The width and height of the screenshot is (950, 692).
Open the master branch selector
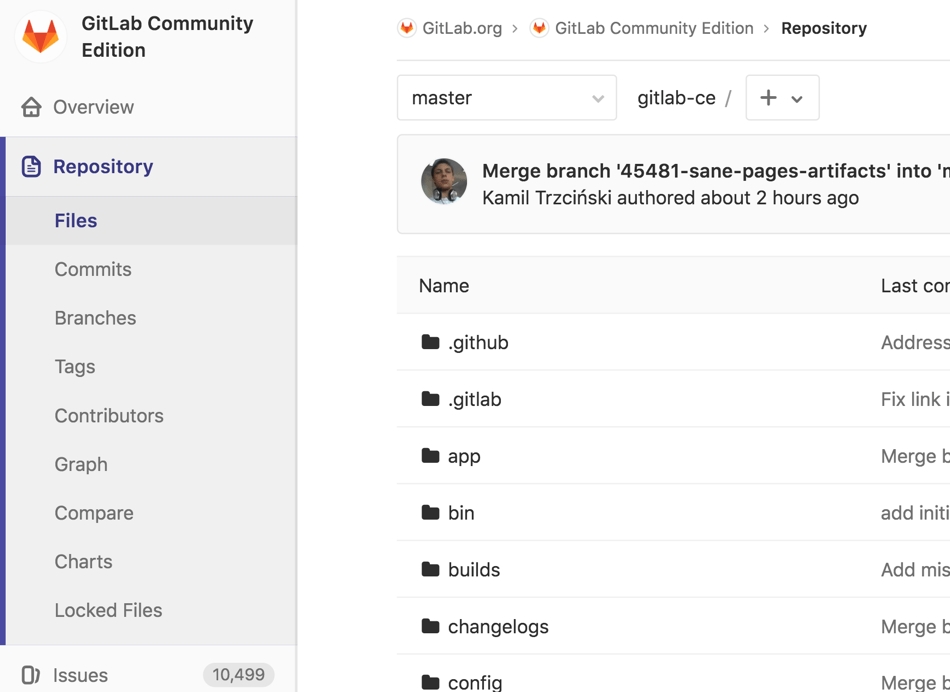point(506,98)
